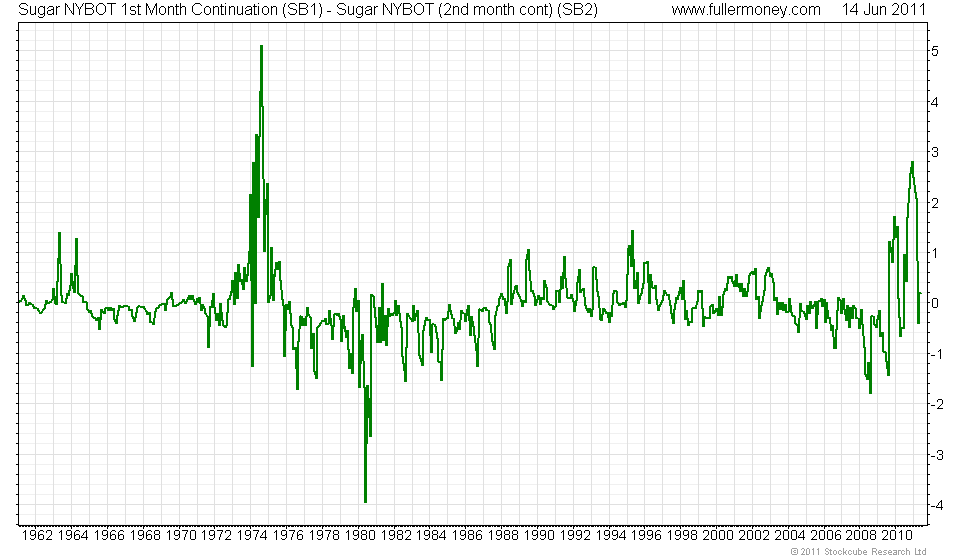The image size is (980, 560).
Task: Click the y-axis label 5
Action: [x=935, y=51]
